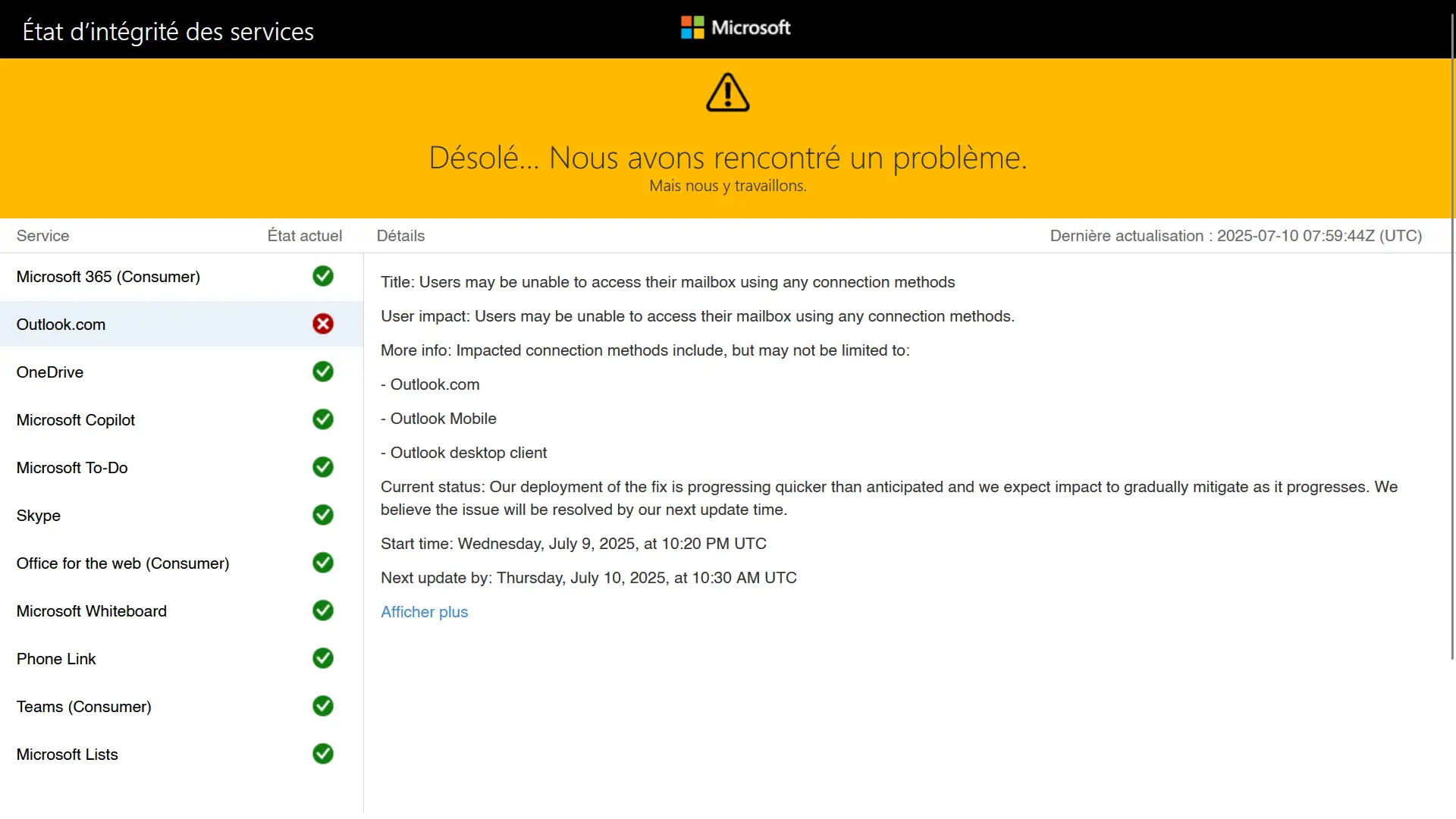The width and height of the screenshot is (1456, 819).
Task: Click the 'Title: Users may be unable' line
Action: [x=667, y=282]
